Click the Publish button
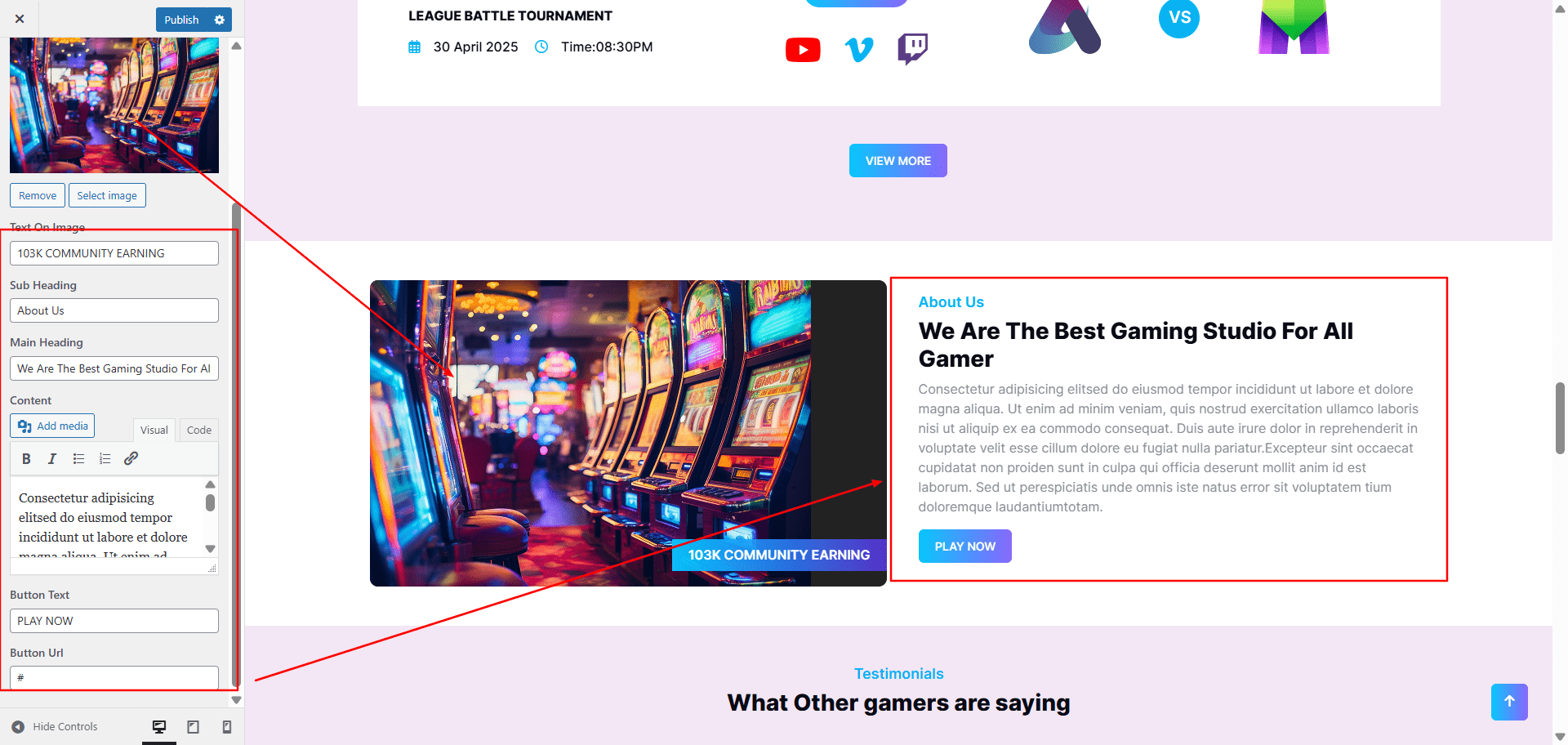Screen dimensions: 1568x745 click(181, 20)
